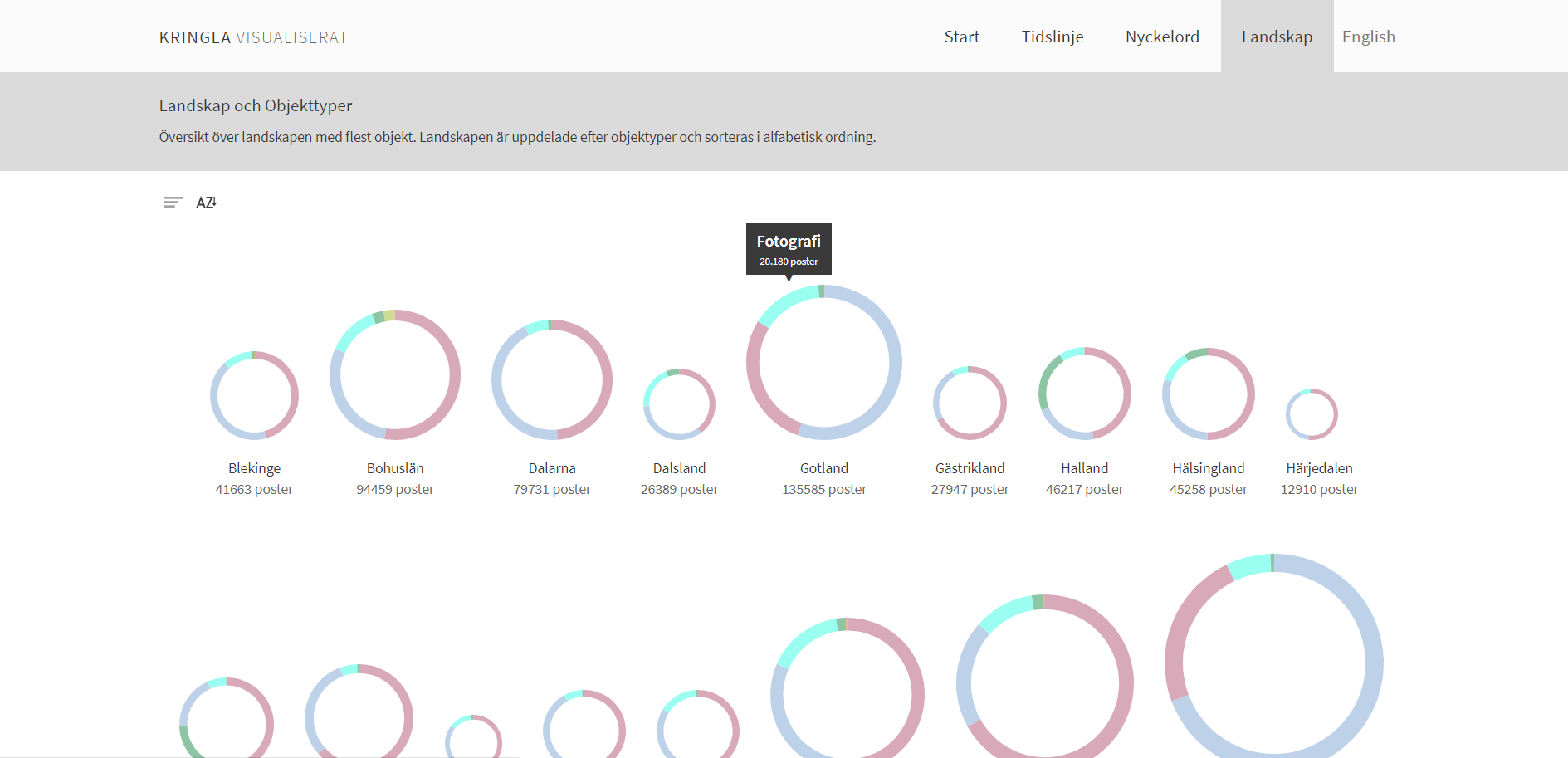The width and height of the screenshot is (1568, 758).
Task: Open the Dalsland donut chart
Action: [x=710, y=404]
